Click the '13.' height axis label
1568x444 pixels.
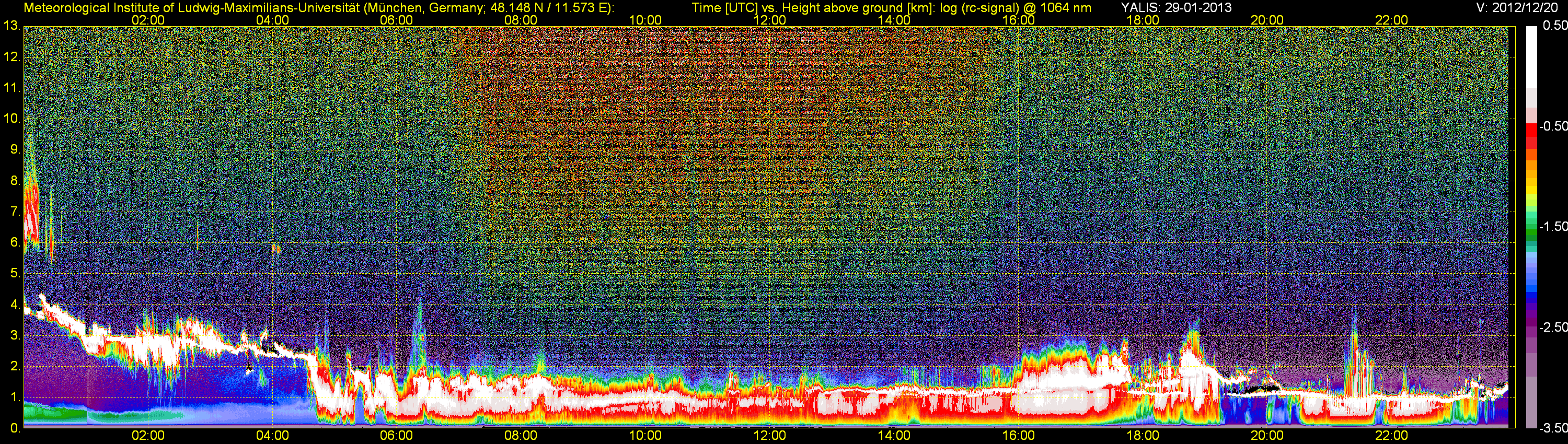point(11,26)
